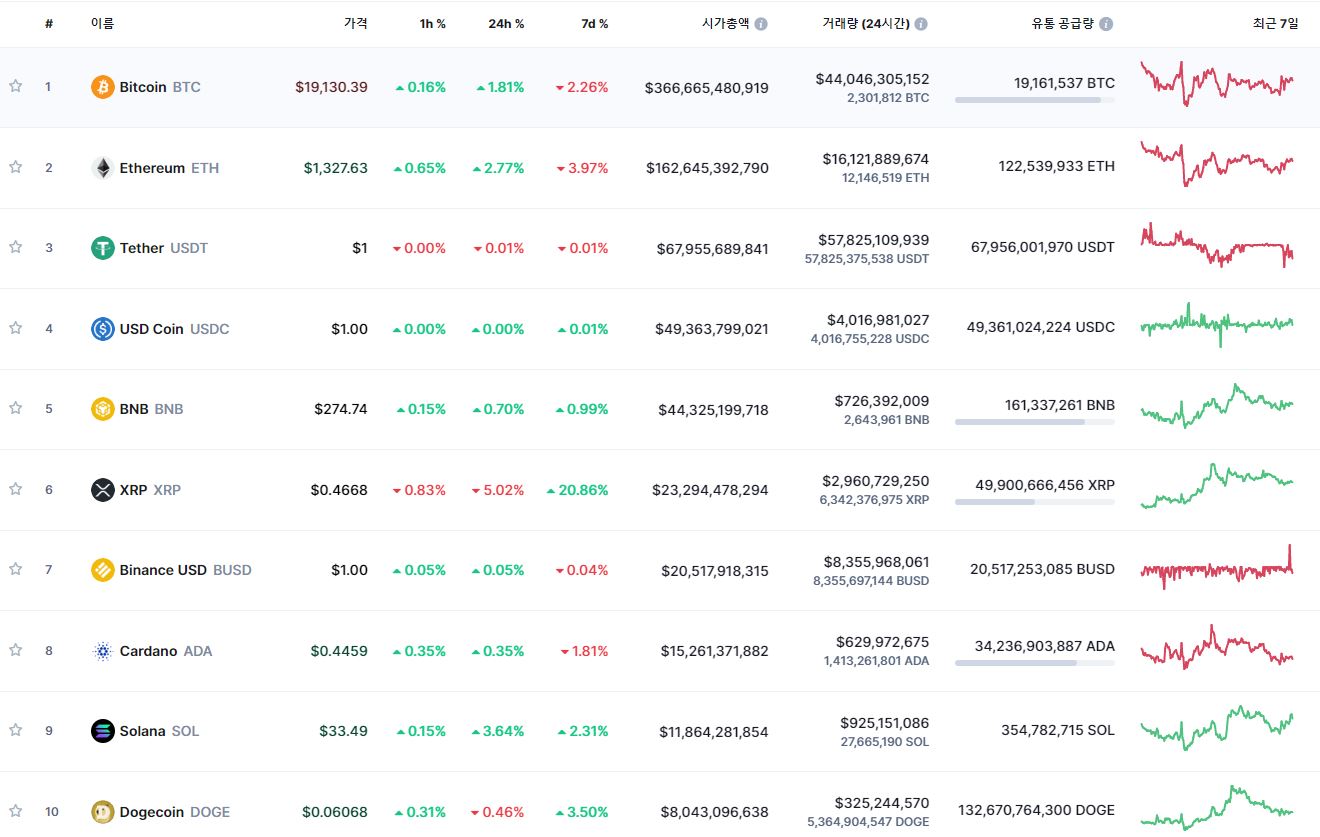The width and height of the screenshot is (1320, 837).
Task: Sort by 유통 공급량 header text
Action: coord(1064,23)
